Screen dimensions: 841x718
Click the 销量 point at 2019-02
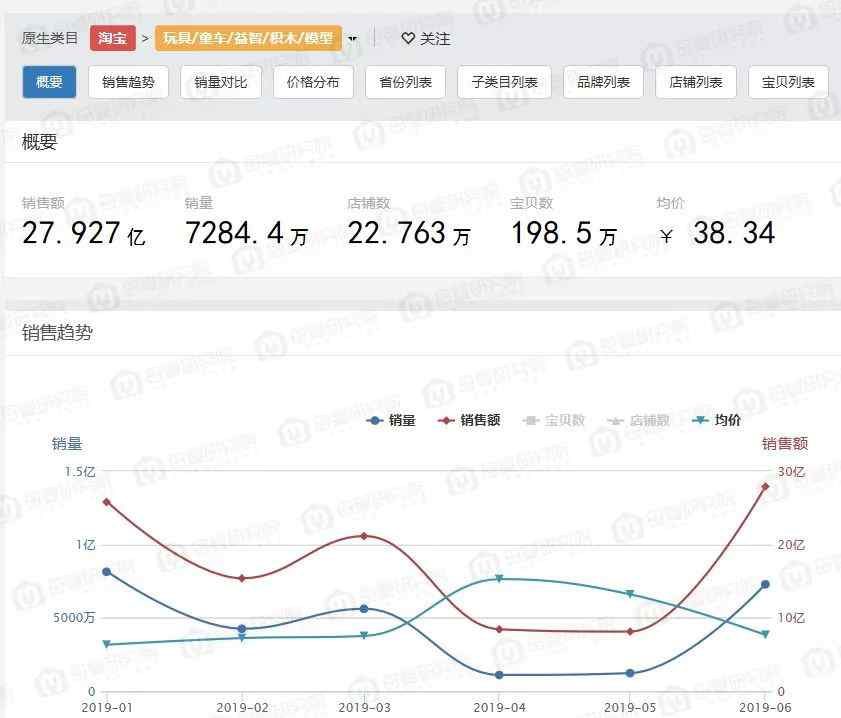[242, 628]
